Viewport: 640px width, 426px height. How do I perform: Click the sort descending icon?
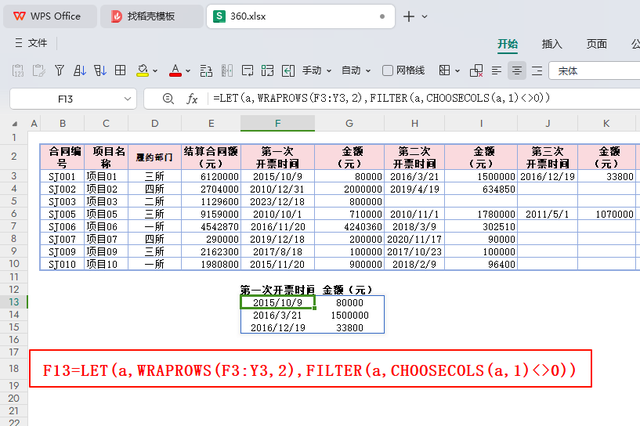[100, 71]
